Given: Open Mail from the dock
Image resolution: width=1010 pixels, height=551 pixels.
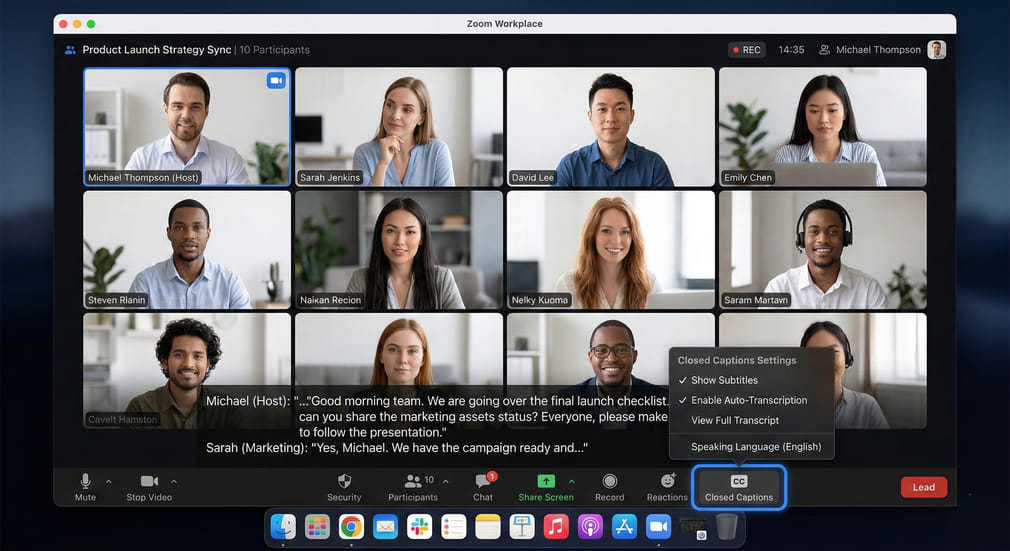Looking at the screenshot, I should (385, 527).
